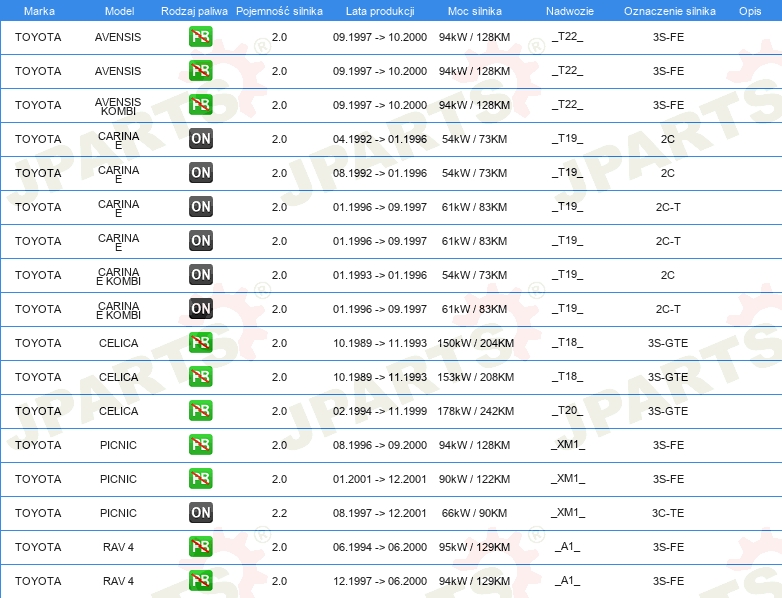Select the 08.1992 -> 01.1996 production years cell

pyautogui.click(x=380, y=173)
